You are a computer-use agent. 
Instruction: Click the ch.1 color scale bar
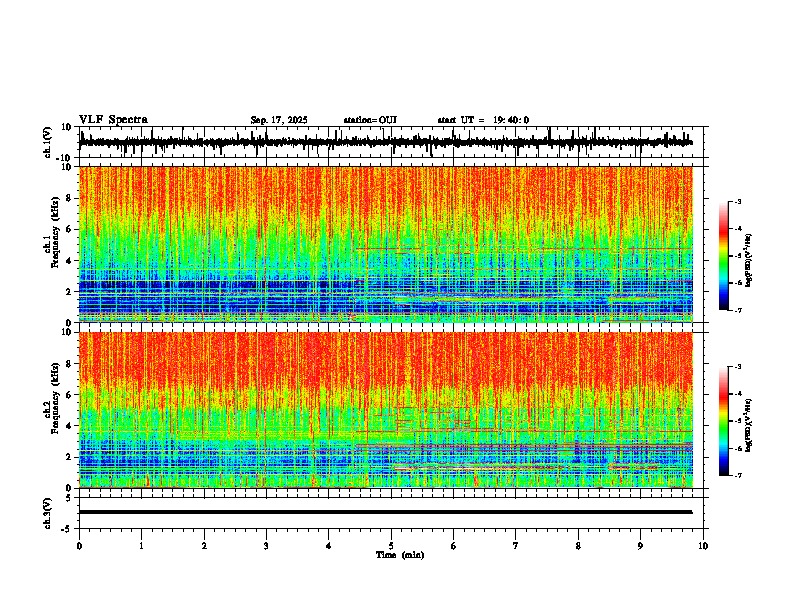[723, 256]
